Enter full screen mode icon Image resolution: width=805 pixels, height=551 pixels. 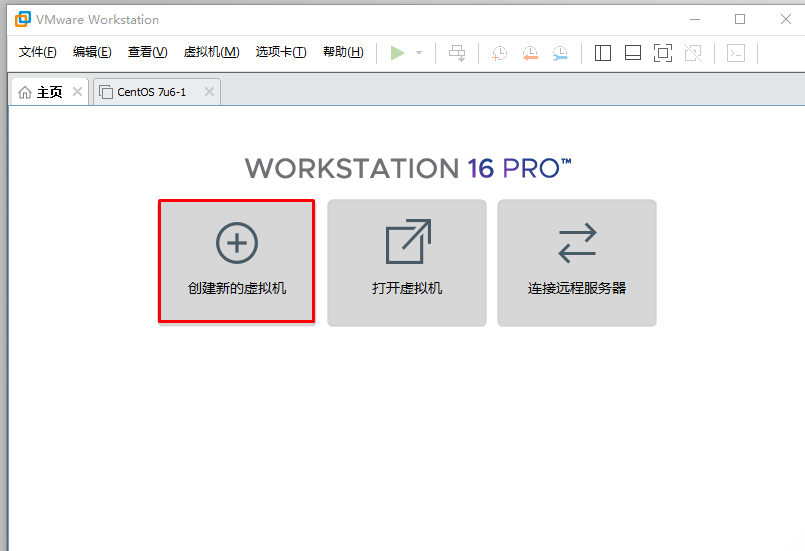[663, 53]
